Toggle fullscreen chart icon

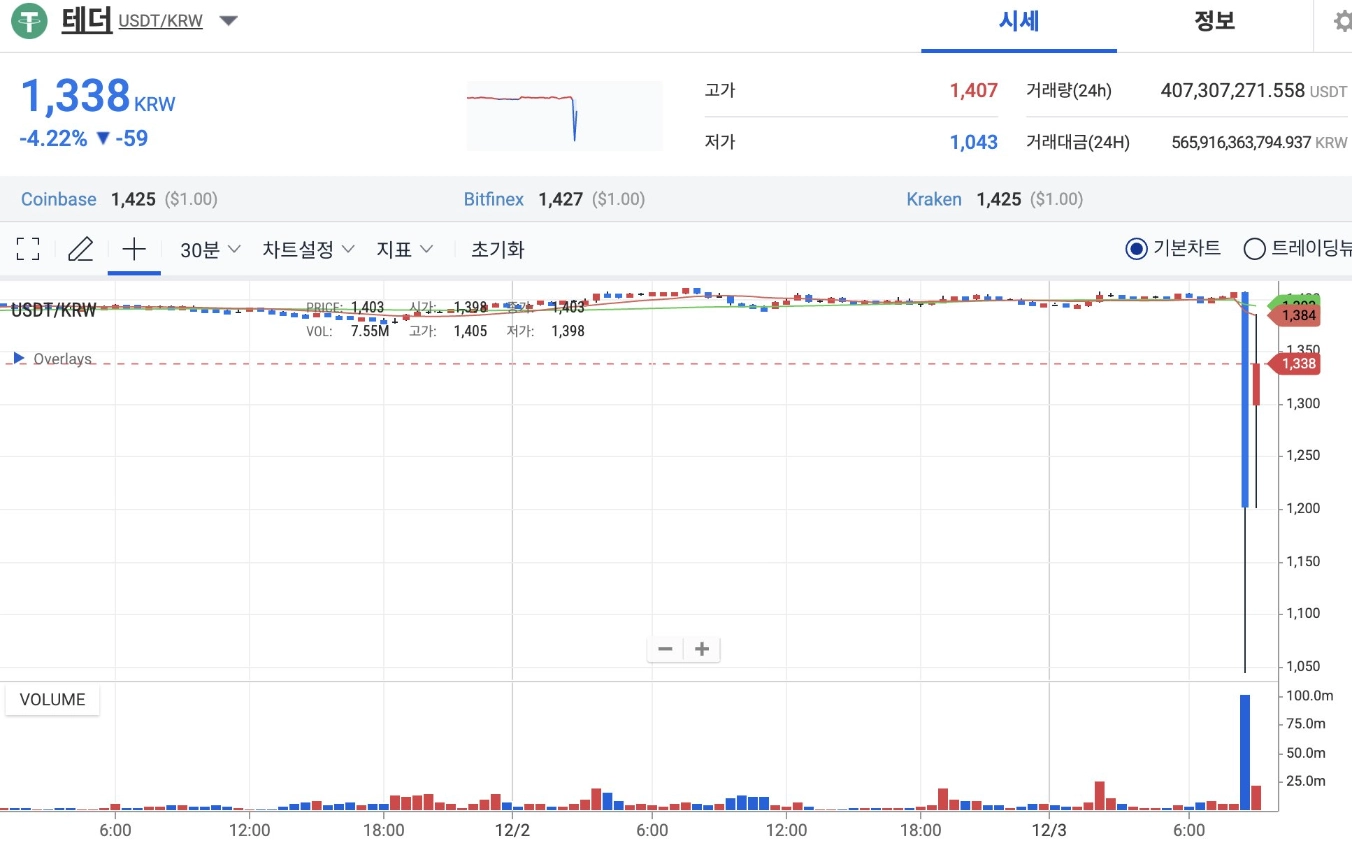tap(28, 249)
